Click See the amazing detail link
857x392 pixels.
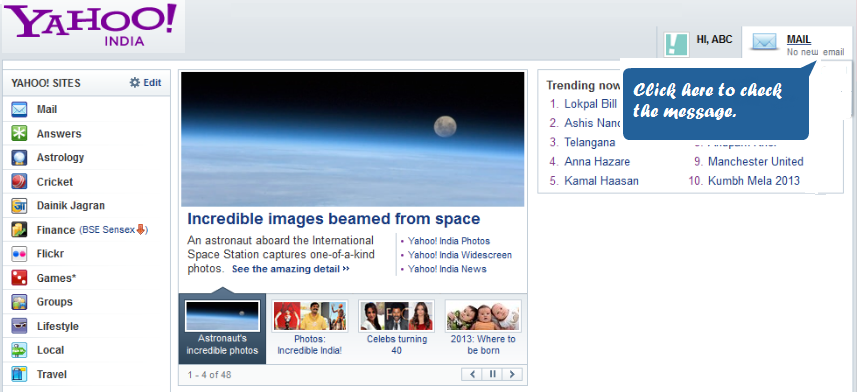[291, 269]
